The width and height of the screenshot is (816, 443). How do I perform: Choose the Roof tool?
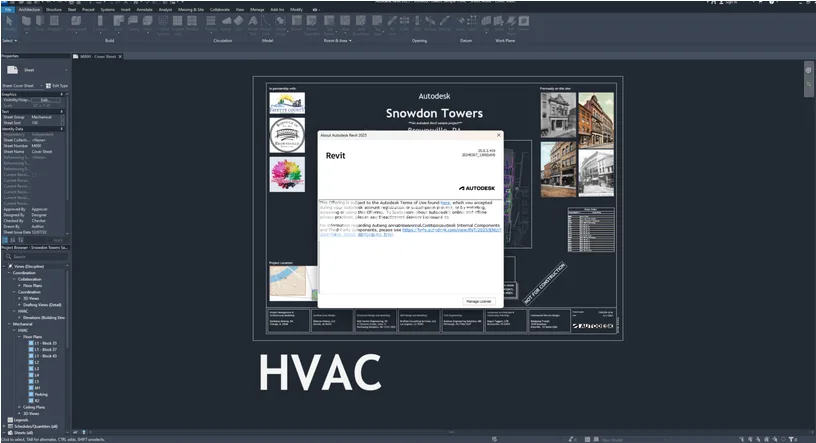coord(119,22)
